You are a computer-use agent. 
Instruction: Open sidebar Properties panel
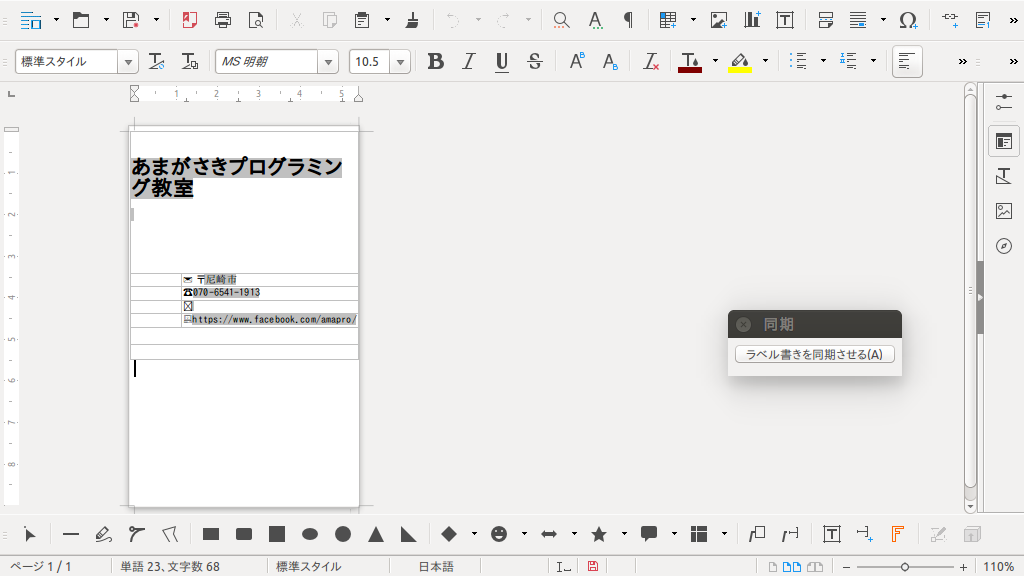[x=1004, y=141]
